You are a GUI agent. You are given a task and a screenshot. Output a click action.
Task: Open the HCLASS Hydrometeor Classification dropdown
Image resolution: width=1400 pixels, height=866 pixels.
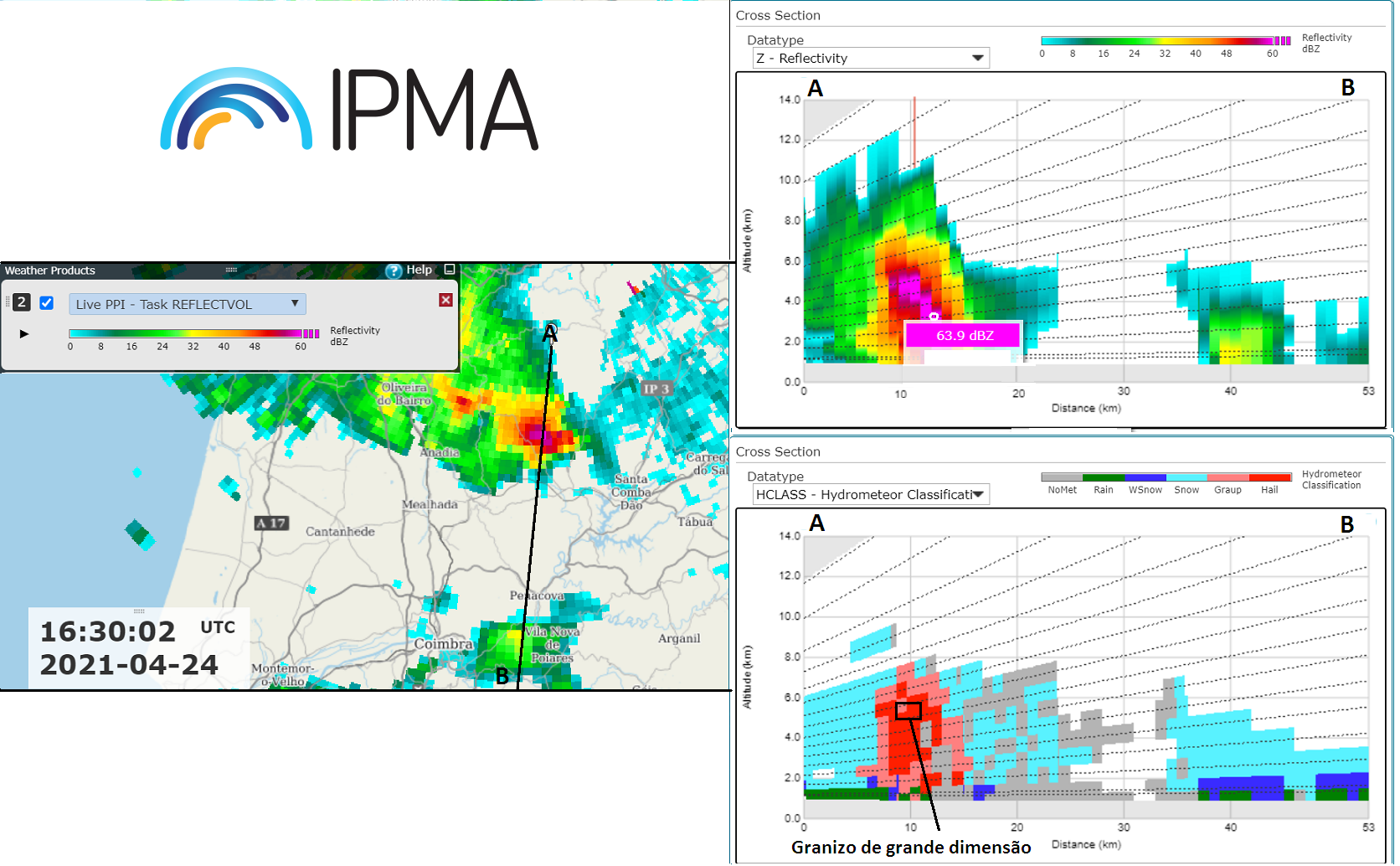pos(871,494)
